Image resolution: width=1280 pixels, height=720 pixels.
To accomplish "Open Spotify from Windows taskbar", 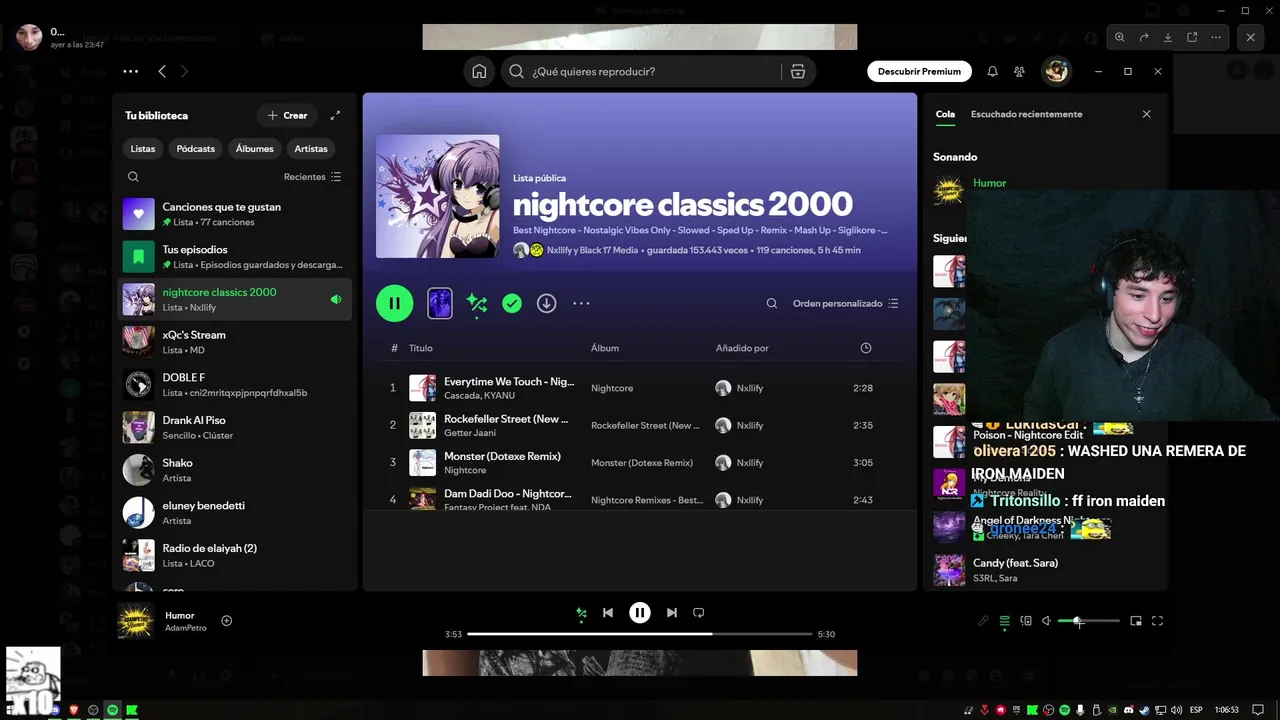I will [x=112, y=710].
